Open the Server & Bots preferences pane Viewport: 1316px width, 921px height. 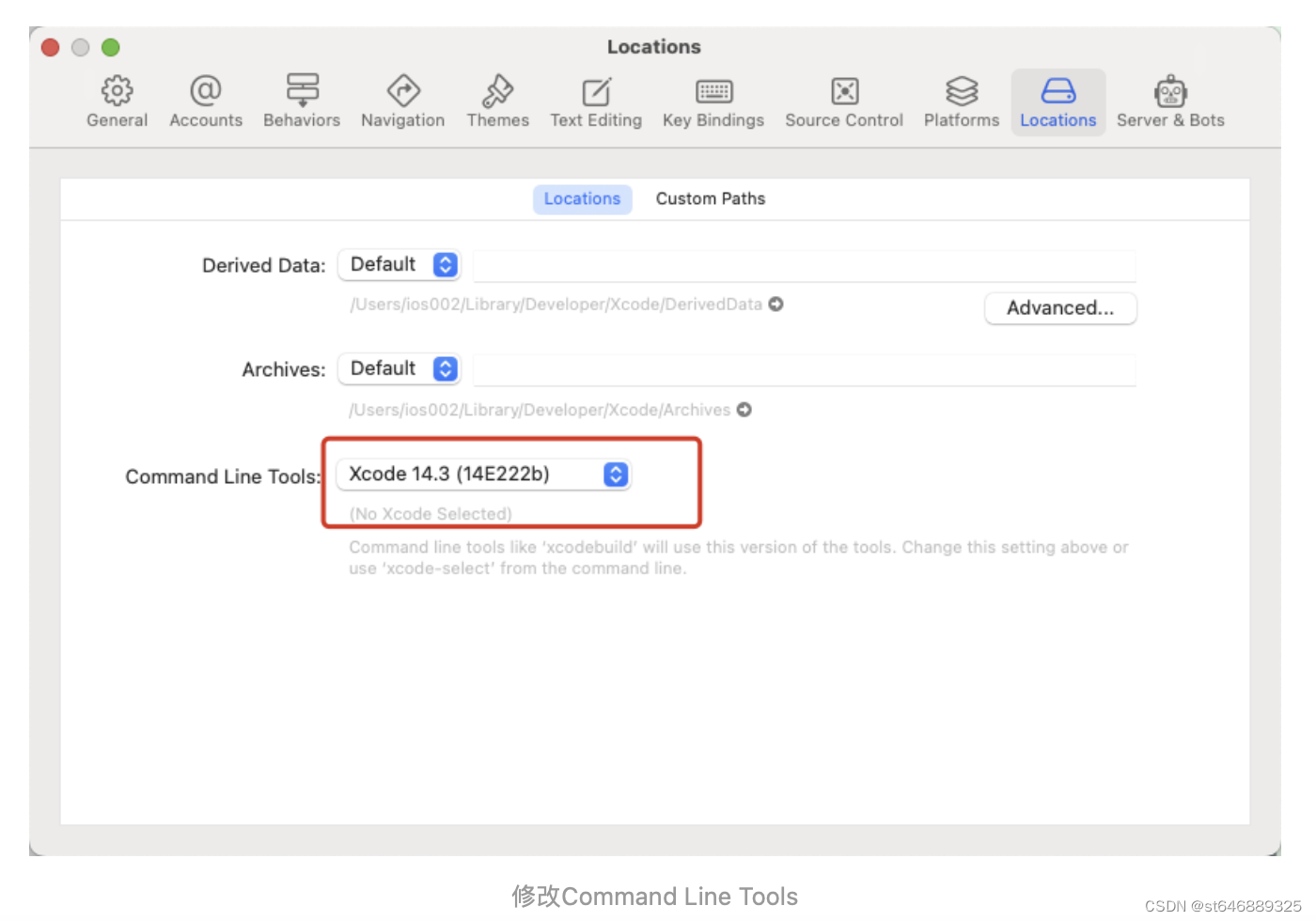[1170, 101]
